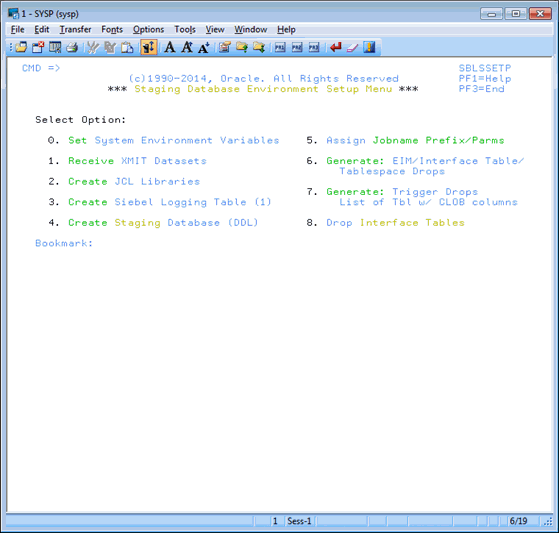Open the Window menu

251,30
